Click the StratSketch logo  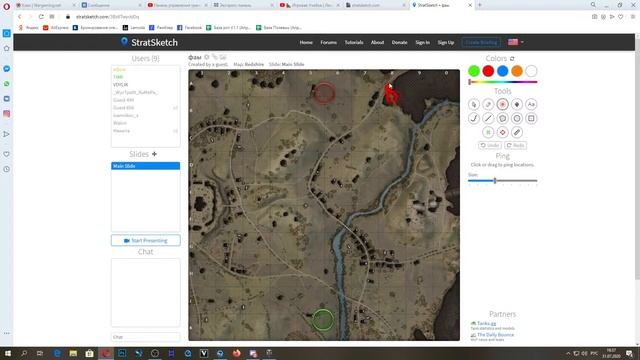pyautogui.click(x=149, y=42)
